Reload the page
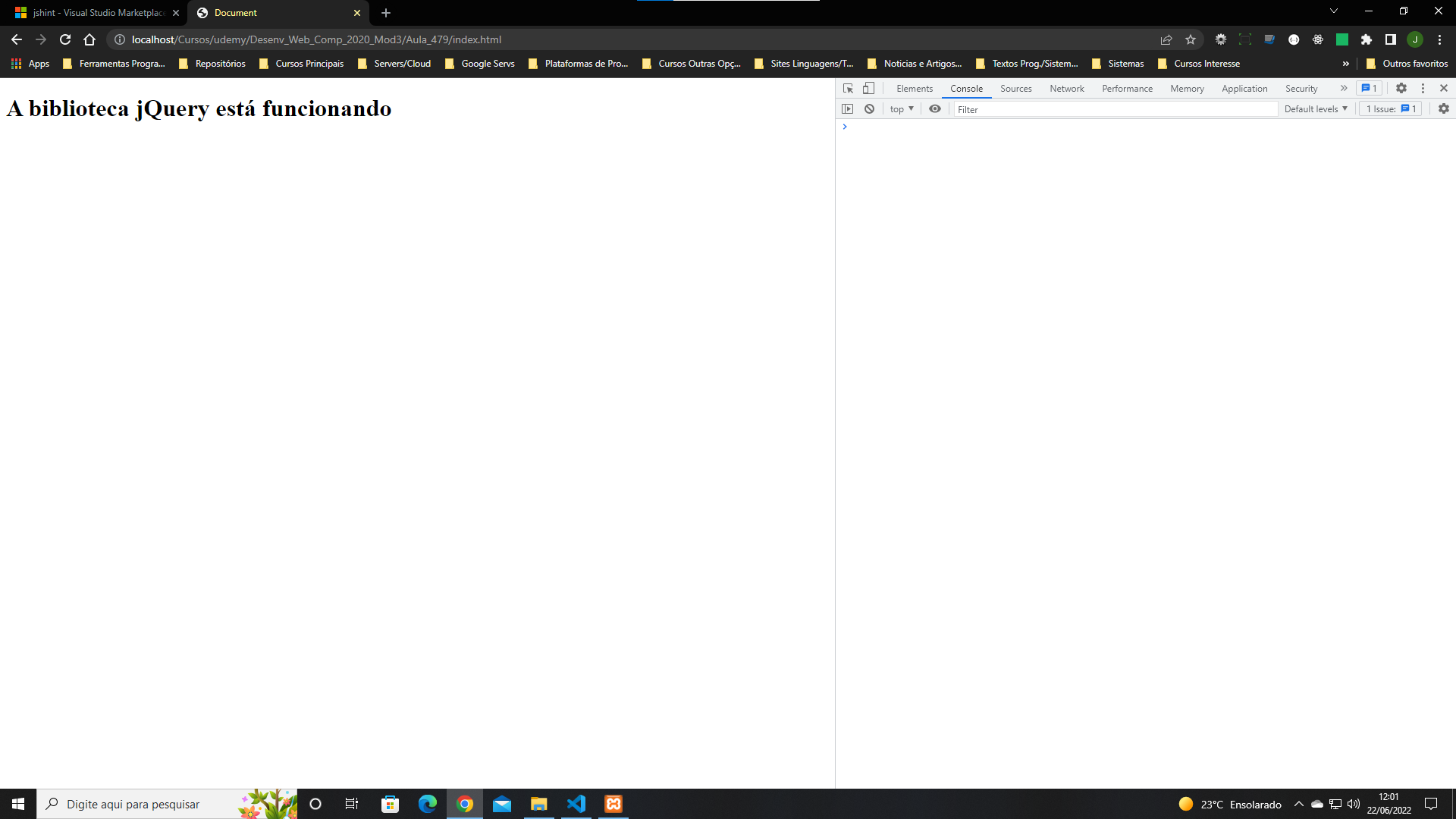Image resolution: width=1456 pixels, height=819 pixels. [65, 39]
